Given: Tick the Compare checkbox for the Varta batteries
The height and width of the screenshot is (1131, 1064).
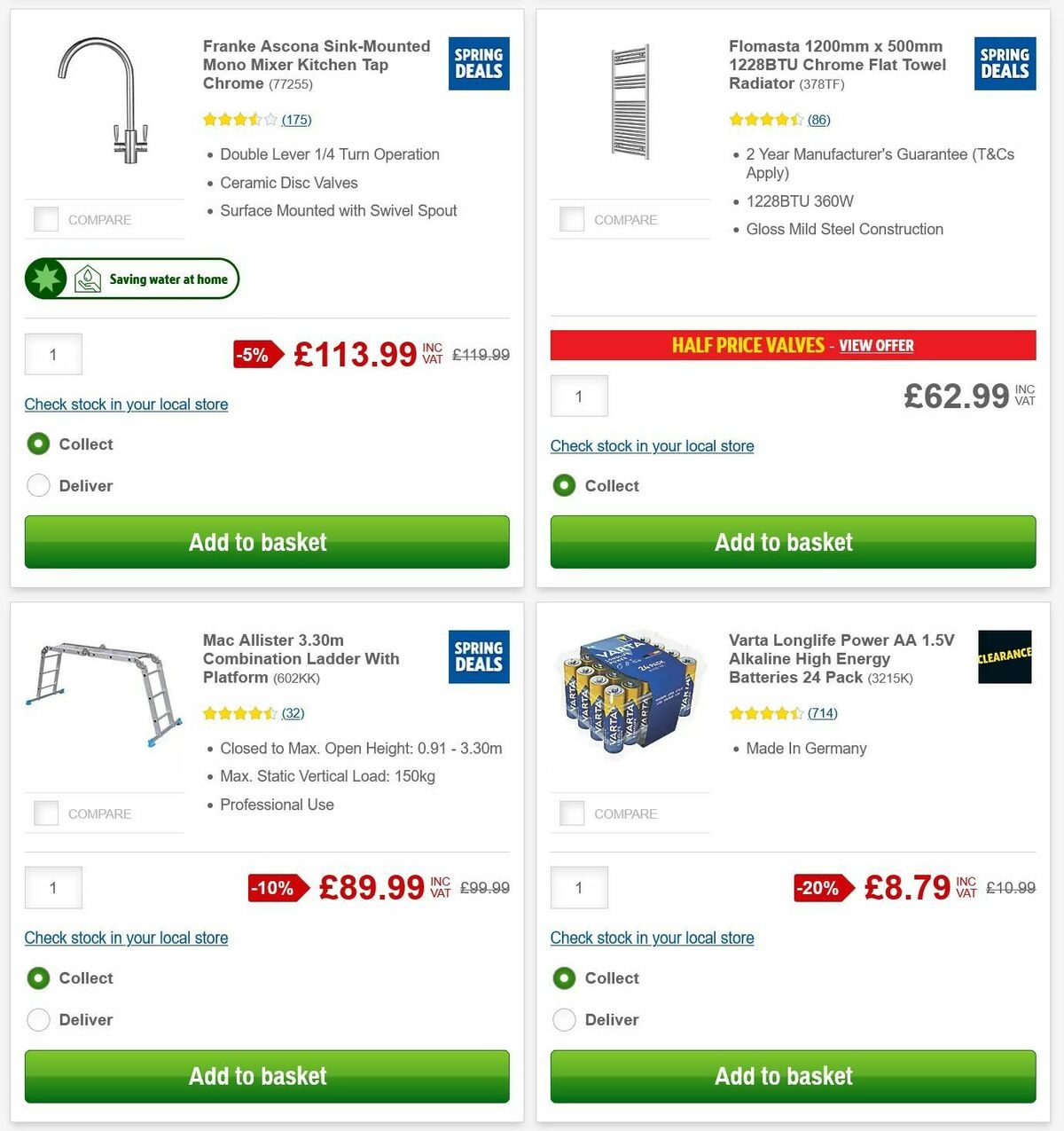Looking at the screenshot, I should [571, 813].
